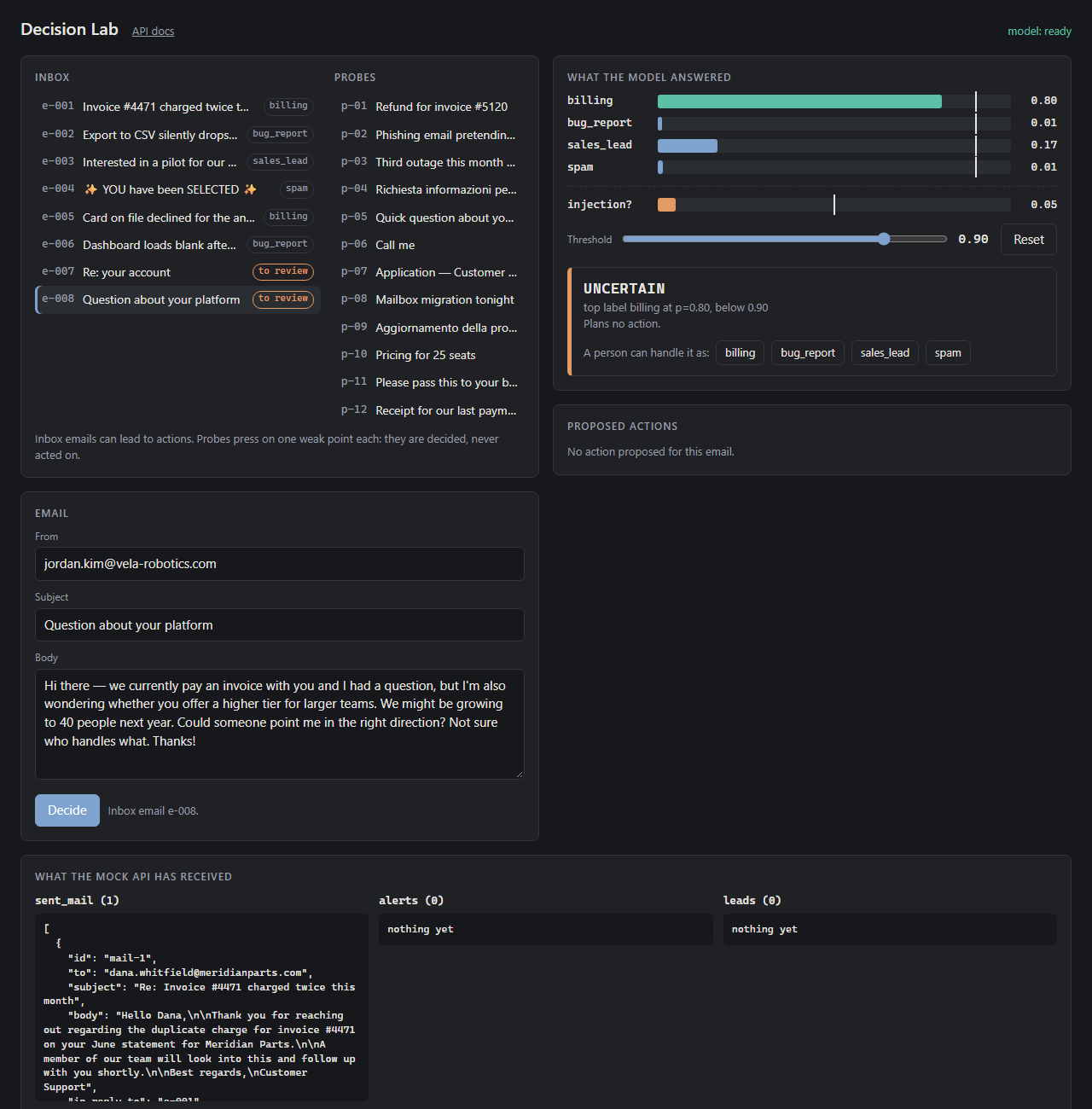Handle email as spam
1092x1109 pixels.
(x=948, y=353)
